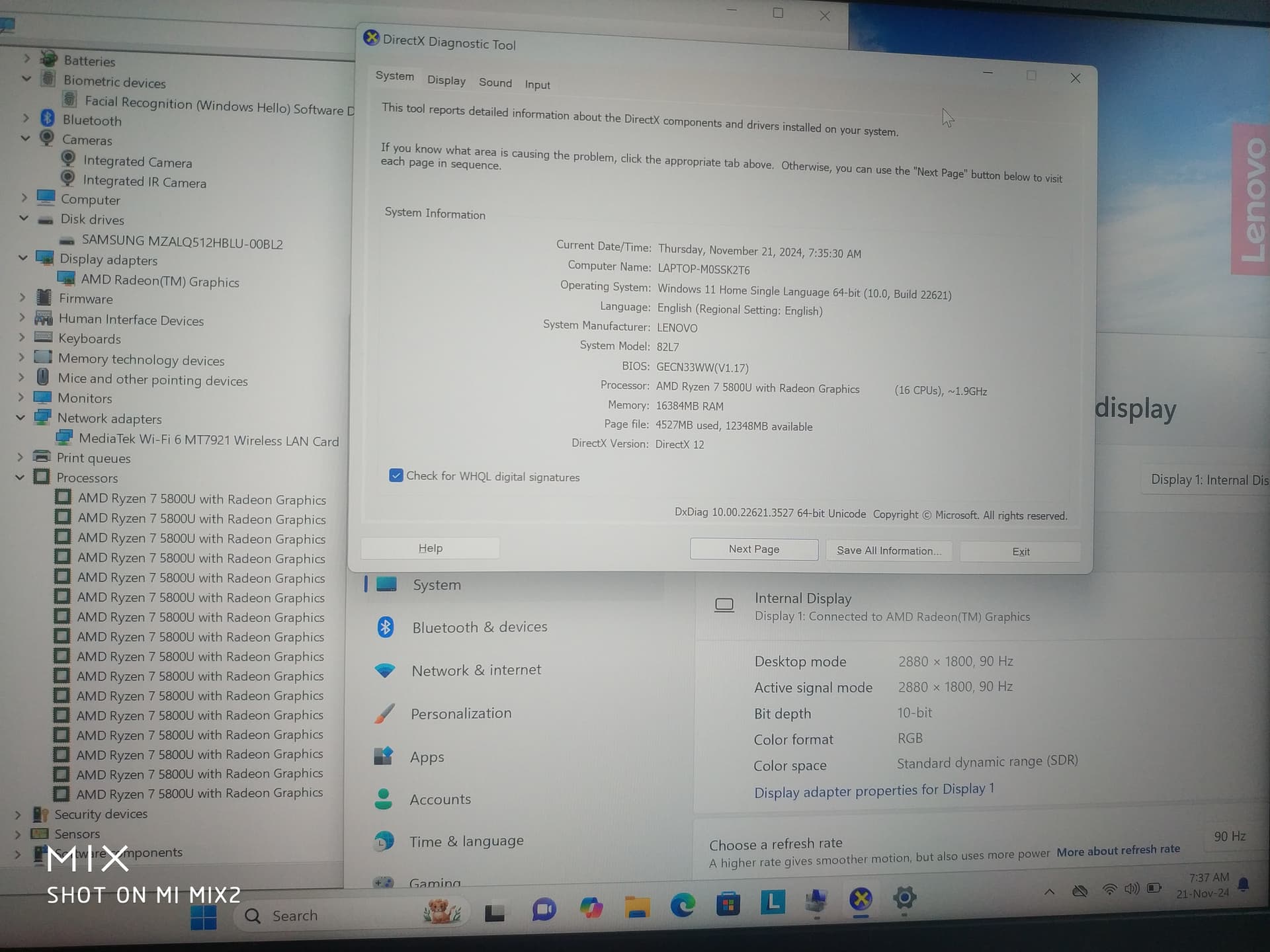Select the Batteries category icon in Device Manager
The height and width of the screenshot is (952, 1270).
pos(48,58)
